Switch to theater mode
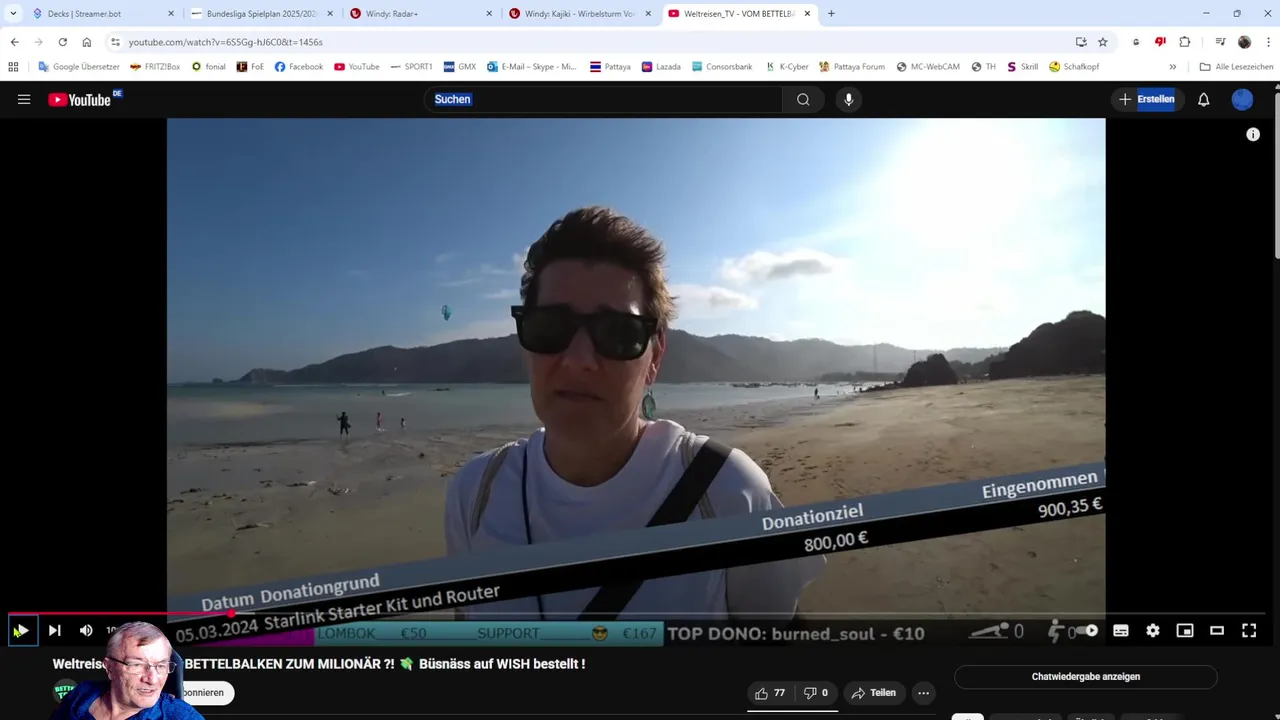 1217,630
